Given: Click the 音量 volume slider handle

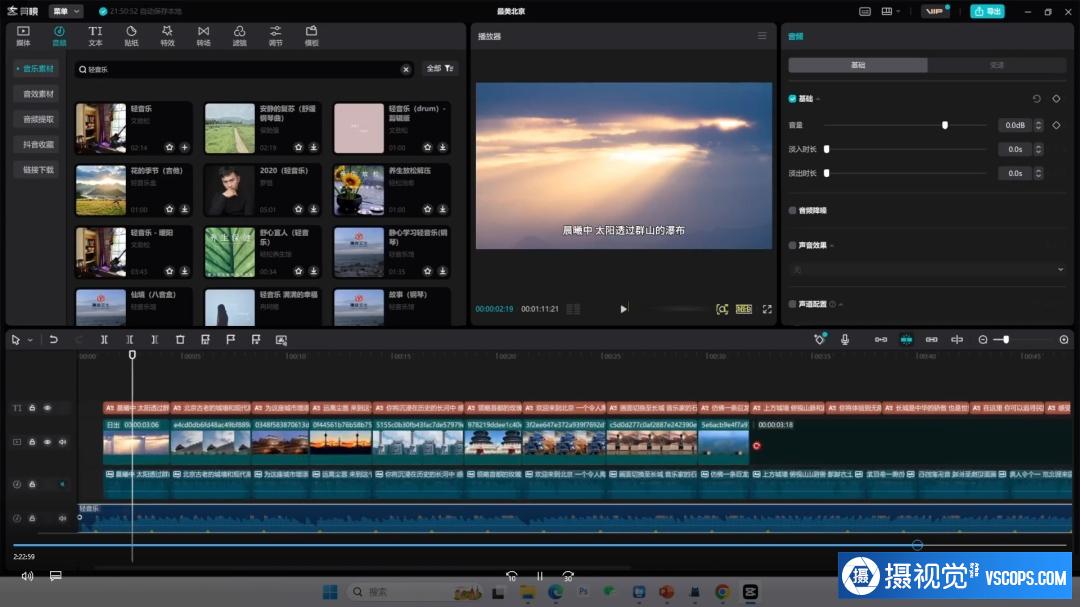Looking at the screenshot, I should 945,125.
